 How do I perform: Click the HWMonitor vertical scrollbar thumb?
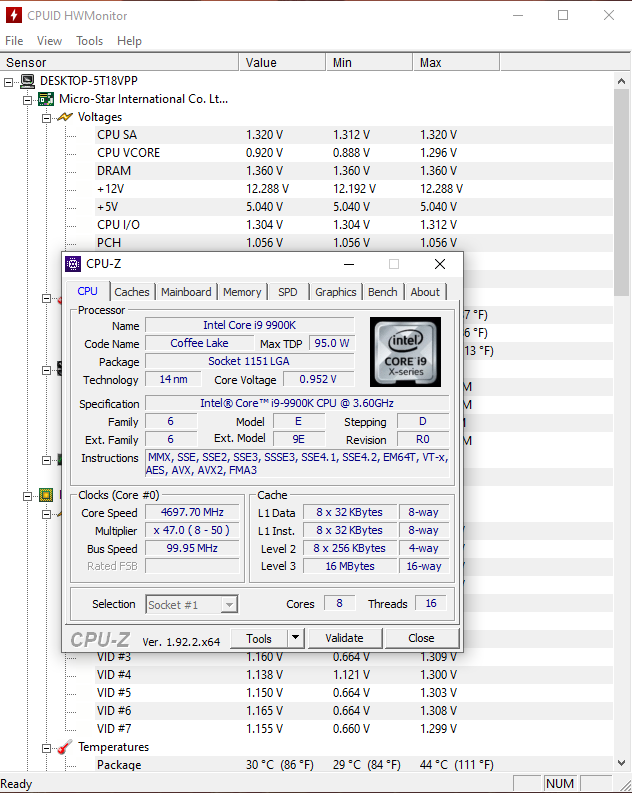tap(622, 192)
